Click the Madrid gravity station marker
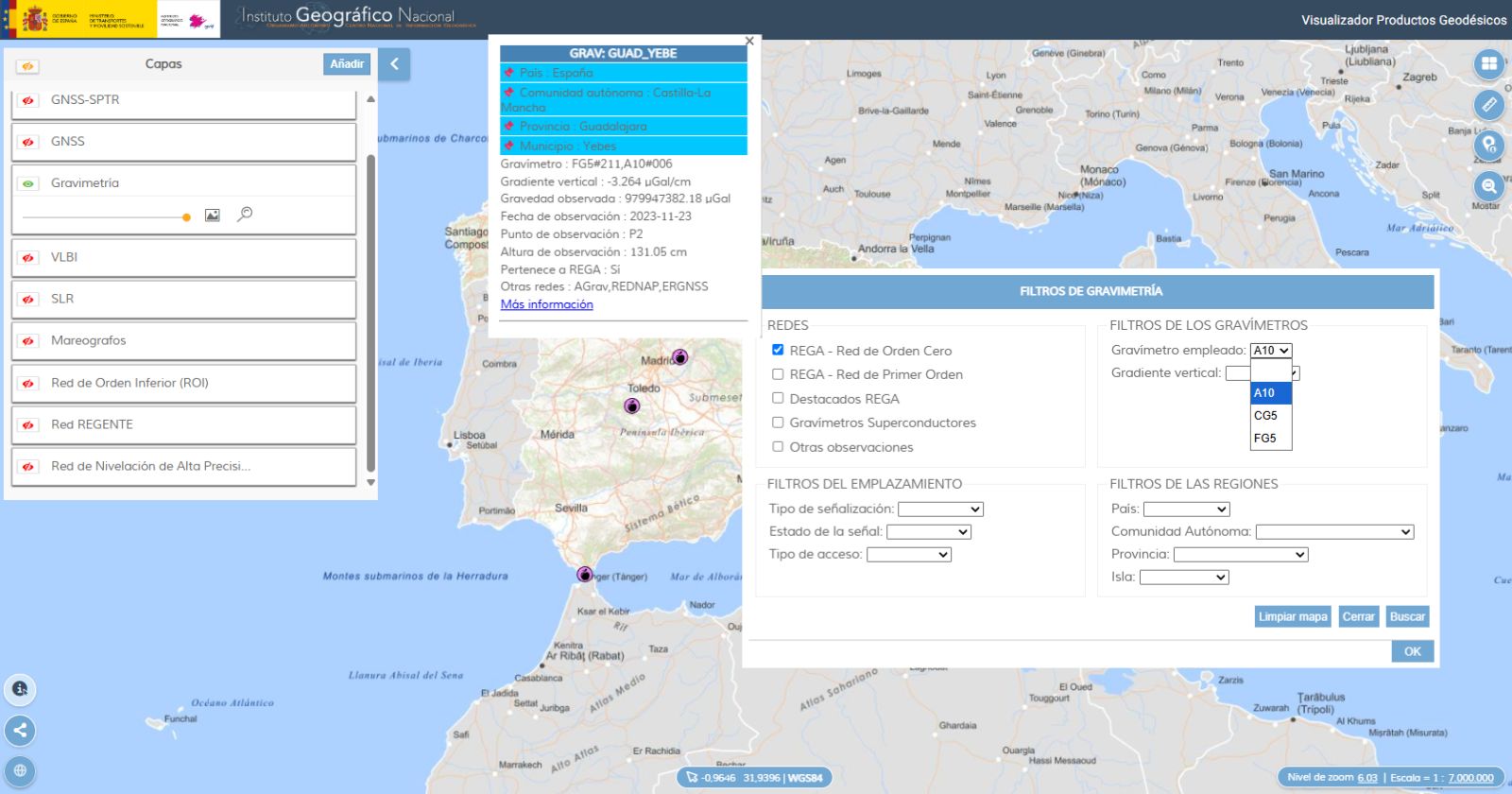Screen dimensions: 1512x794 tap(679, 357)
